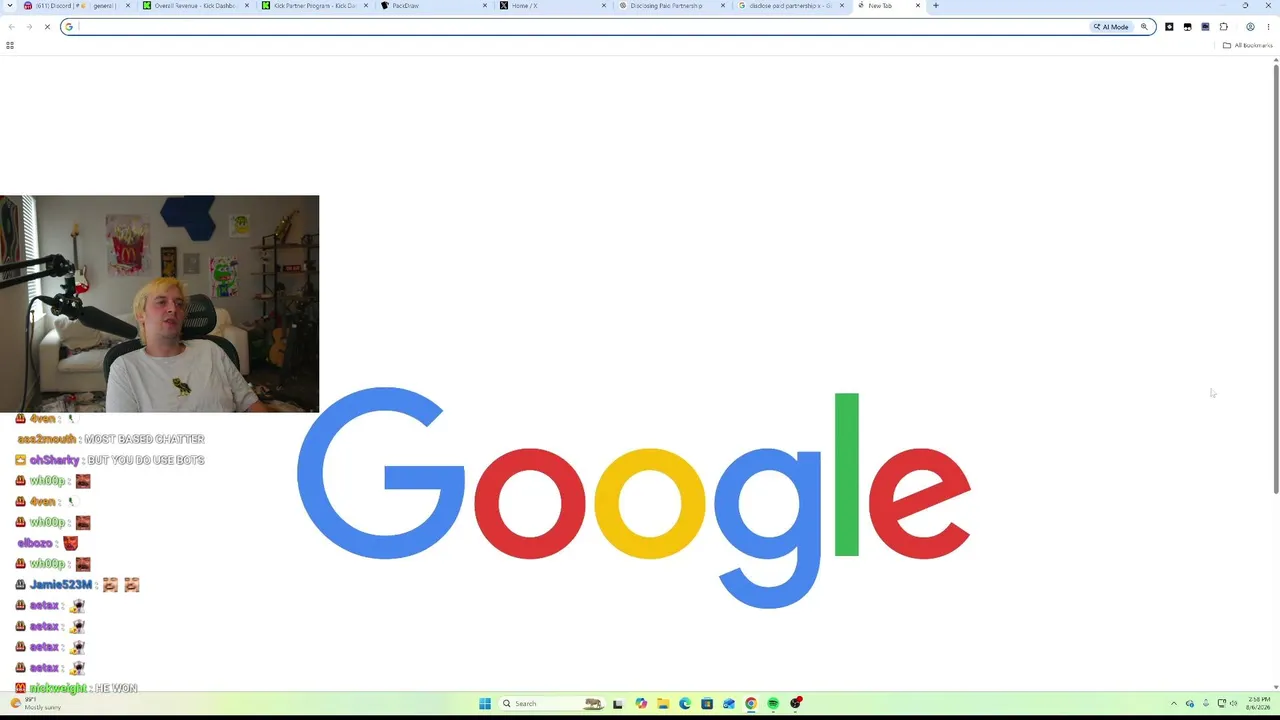Open Task View from the taskbar
The width and height of the screenshot is (1280, 720).
618,704
